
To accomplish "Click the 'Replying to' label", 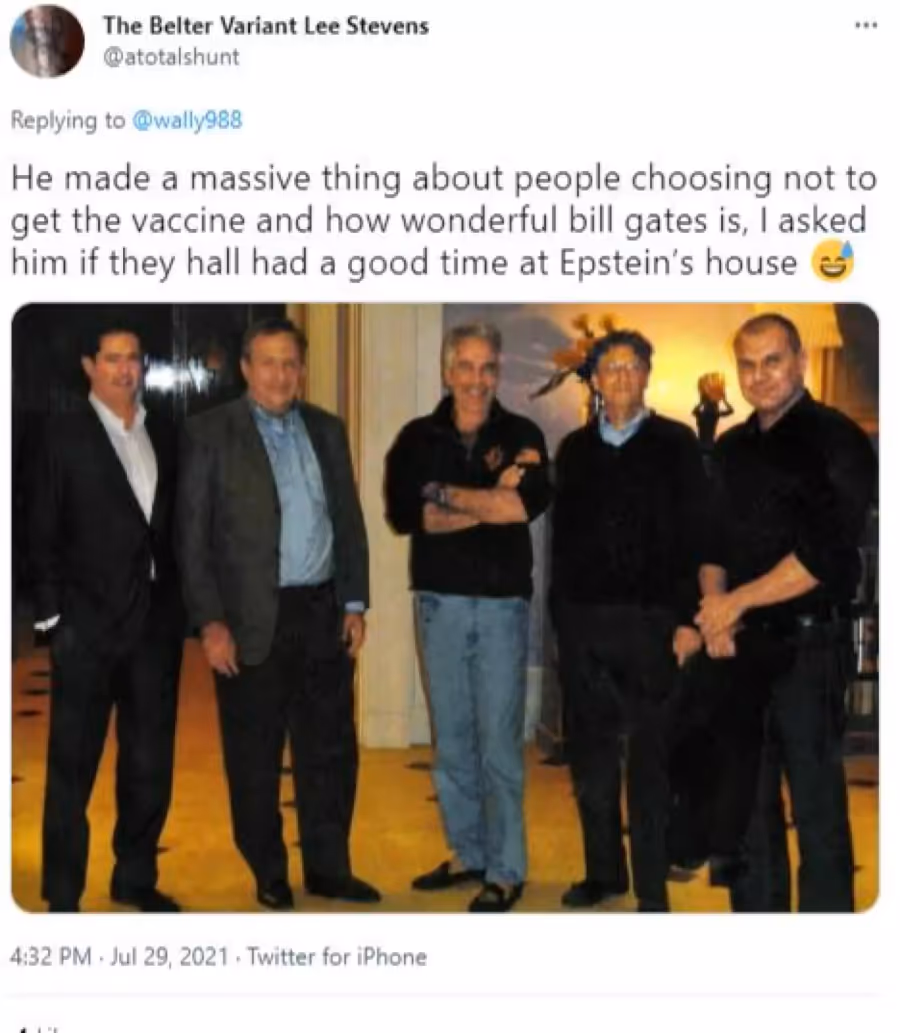I will [x=68, y=120].
